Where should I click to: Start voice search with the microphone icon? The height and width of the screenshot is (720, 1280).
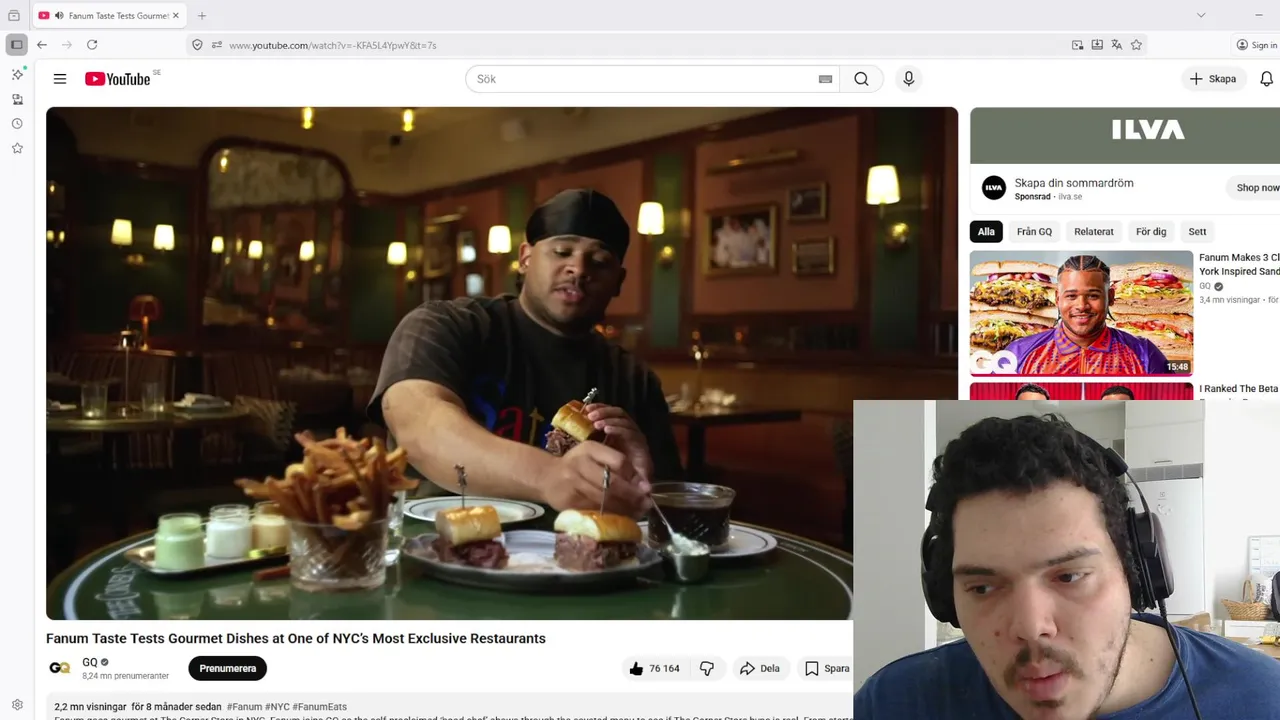coord(908,79)
